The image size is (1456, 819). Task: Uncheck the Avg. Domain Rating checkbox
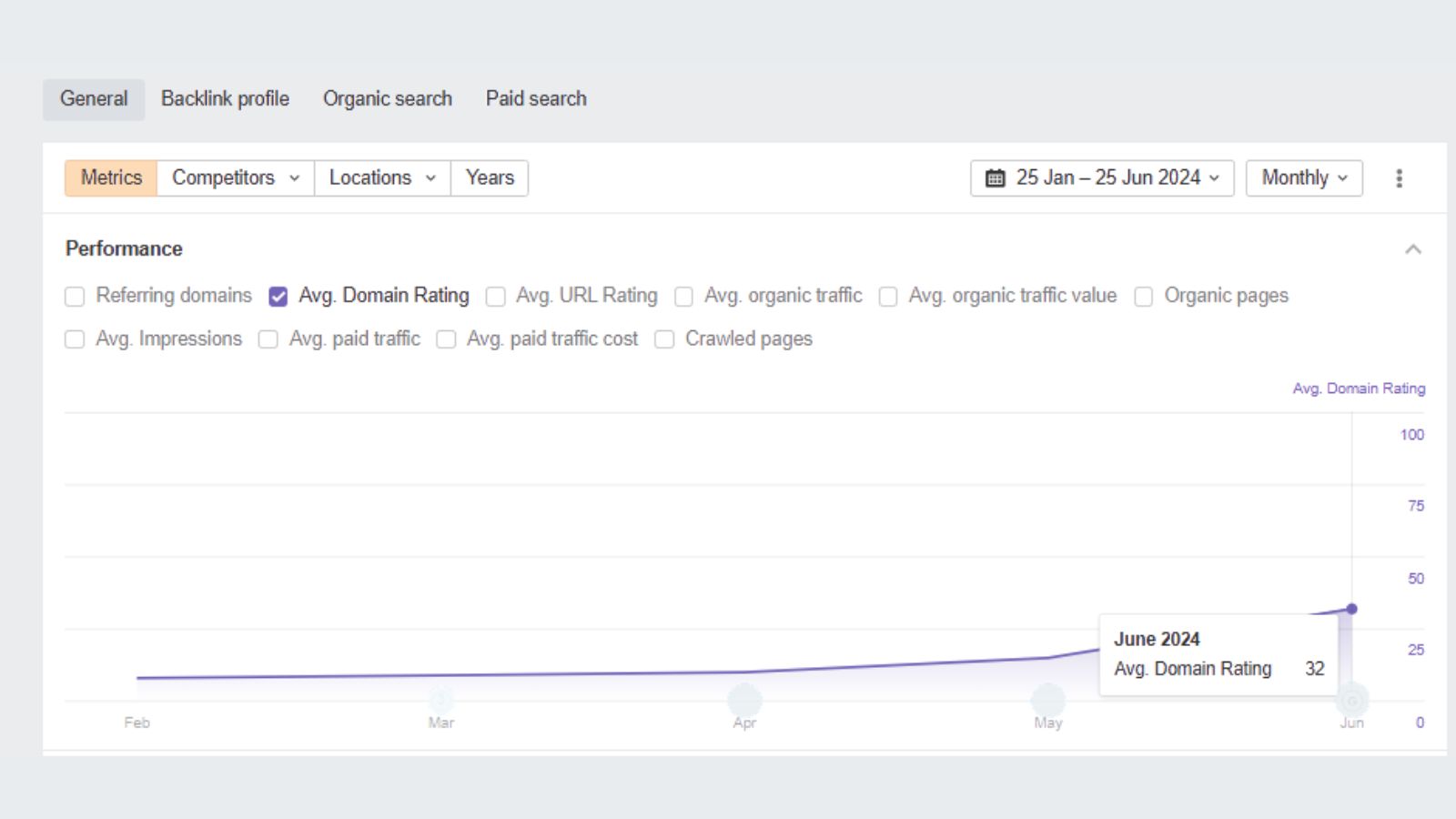point(278,297)
